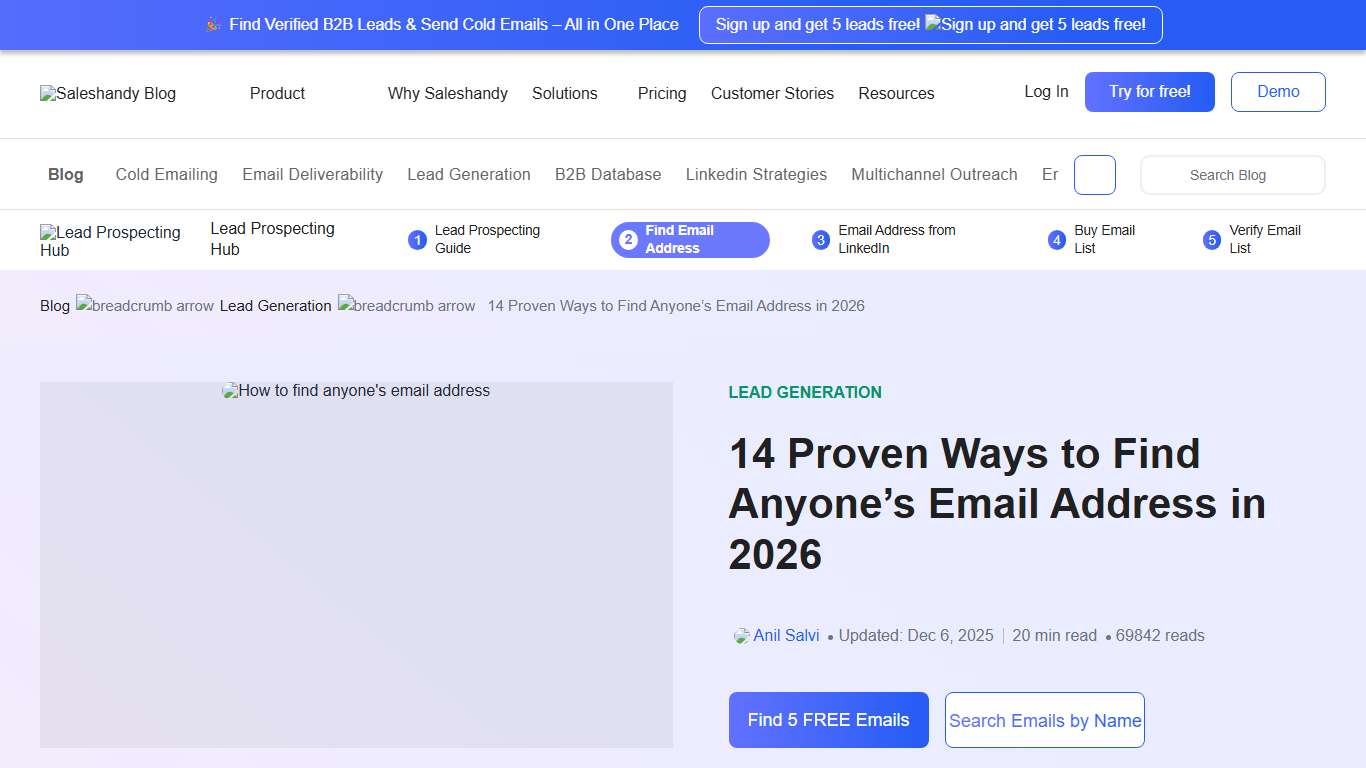
Task: Click the Lead Prospecting Hub logo
Action: (110, 240)
